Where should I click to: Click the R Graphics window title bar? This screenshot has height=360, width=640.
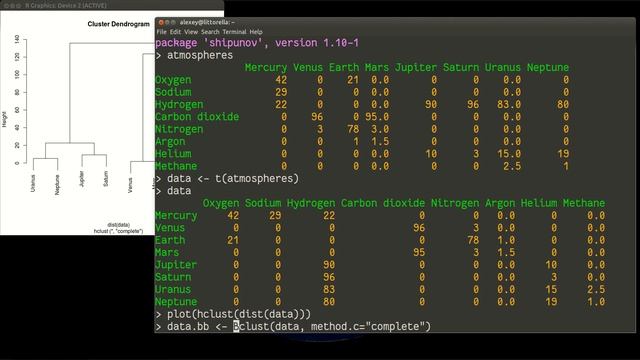pyautogui.click(x=112, y=5)
